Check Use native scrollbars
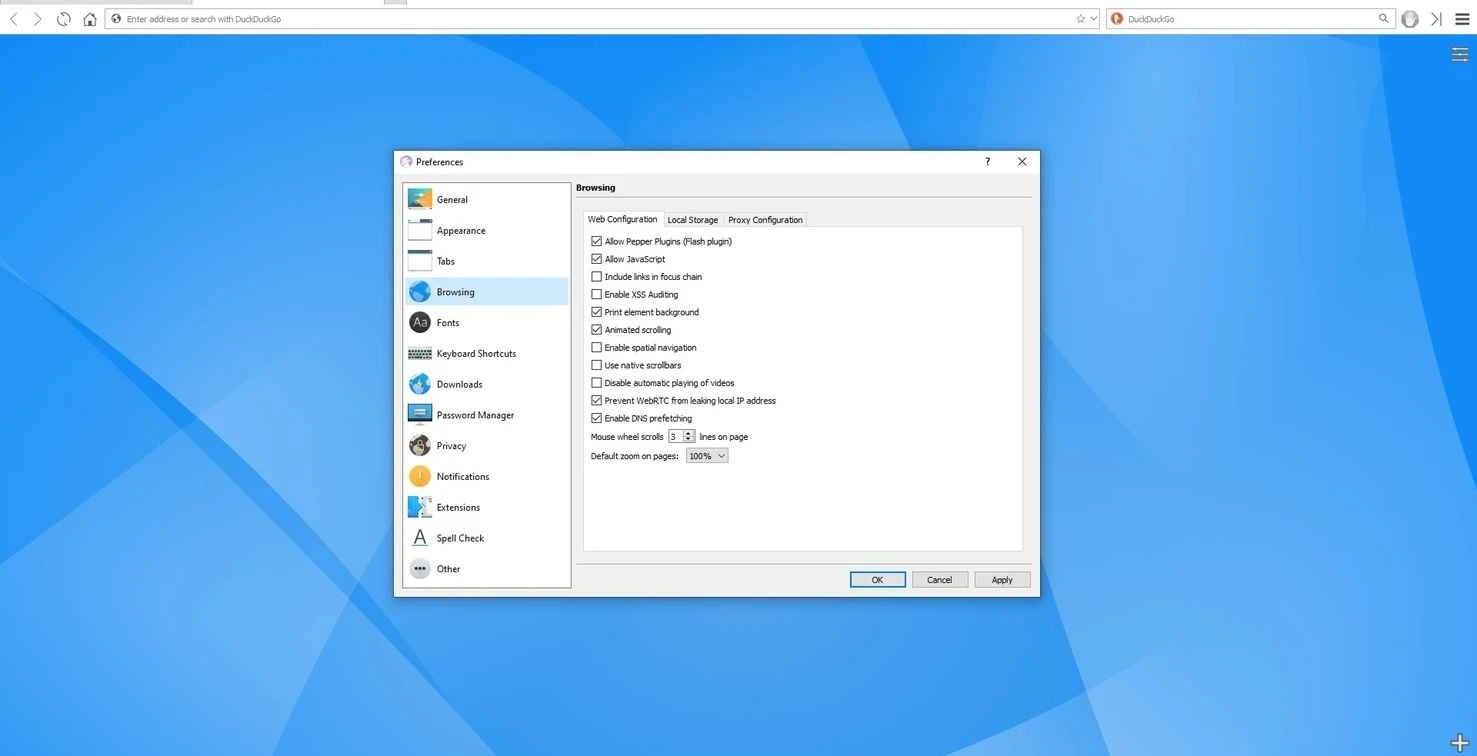 coord(597,366)
